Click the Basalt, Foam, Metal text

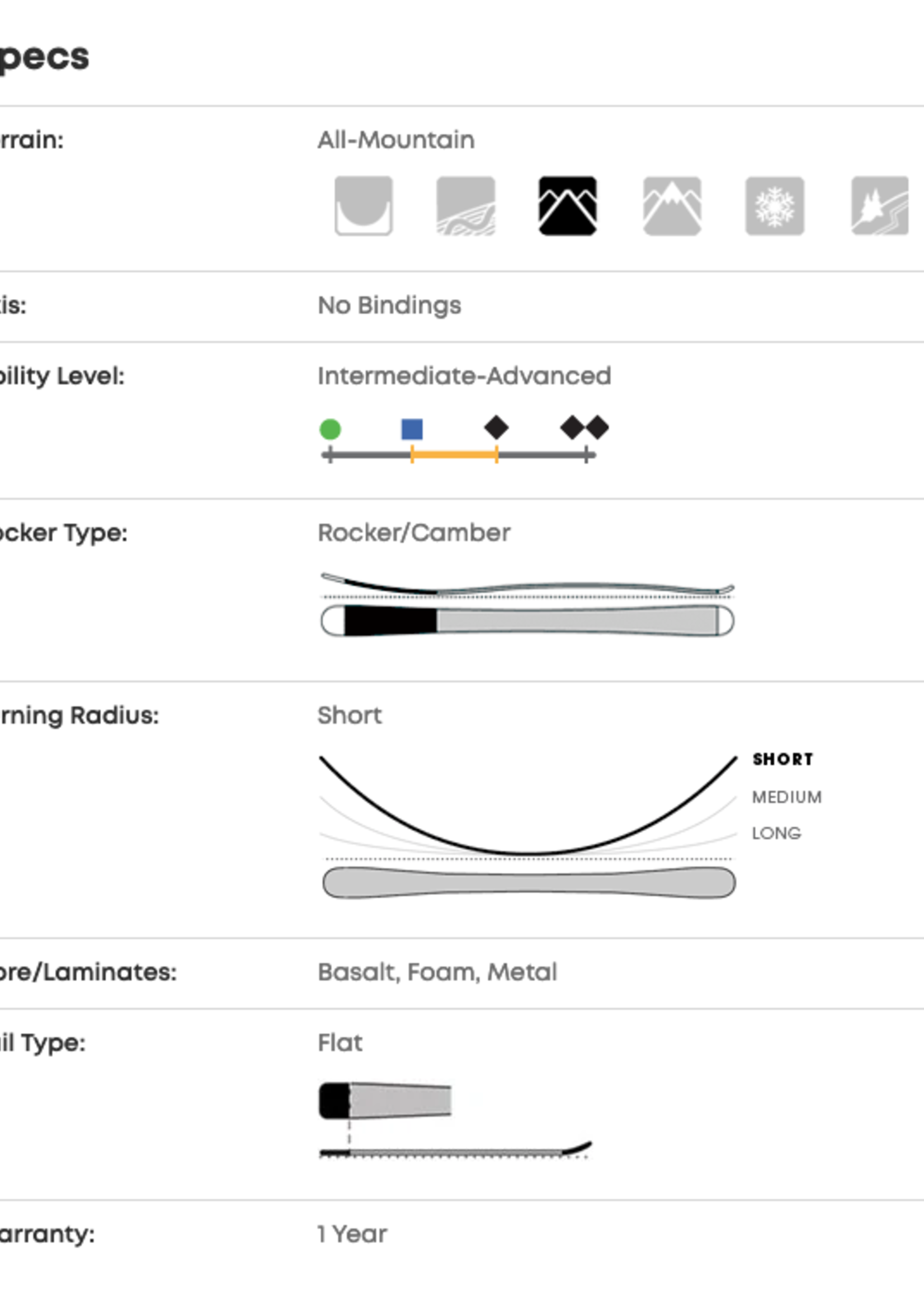coord(437,972)
